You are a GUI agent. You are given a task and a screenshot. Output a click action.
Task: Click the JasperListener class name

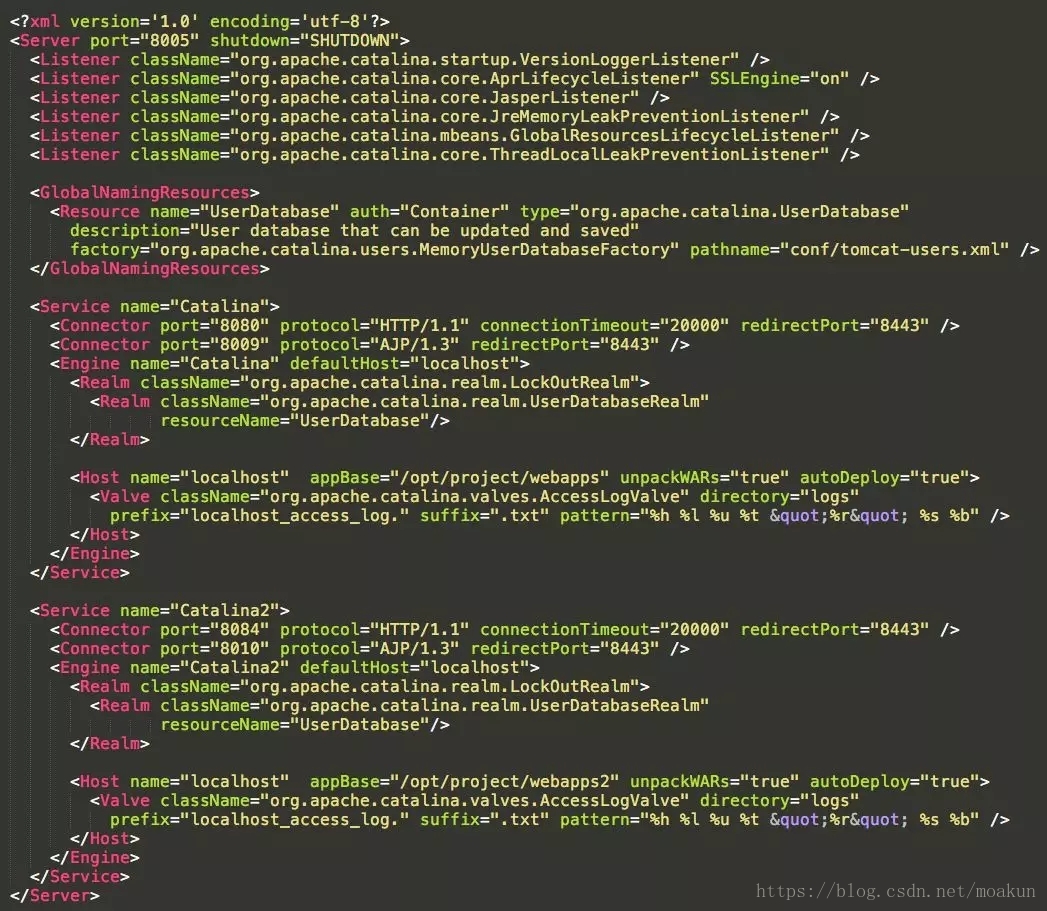pos(560,98)
